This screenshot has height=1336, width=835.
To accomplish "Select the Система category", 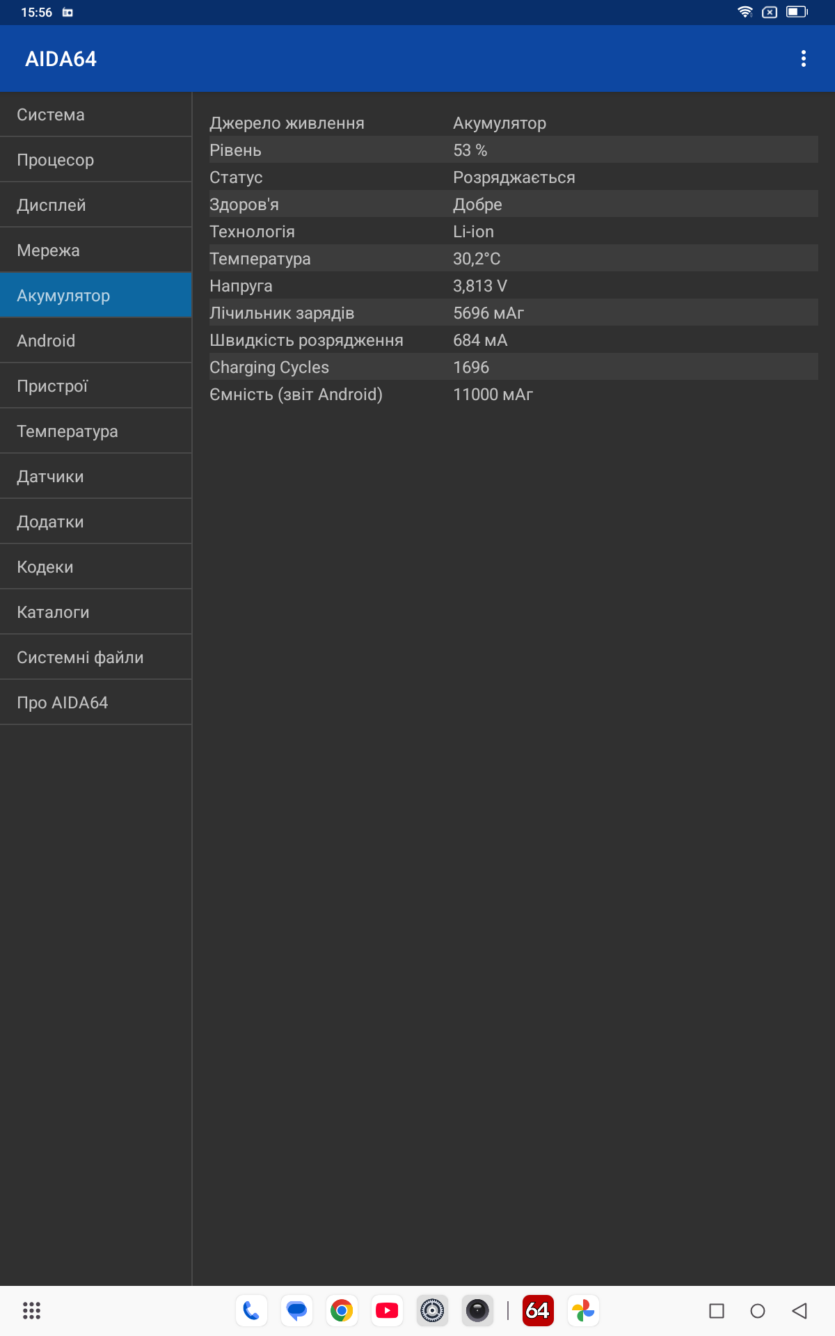I will pyautogui.click(x=96, y=115).
